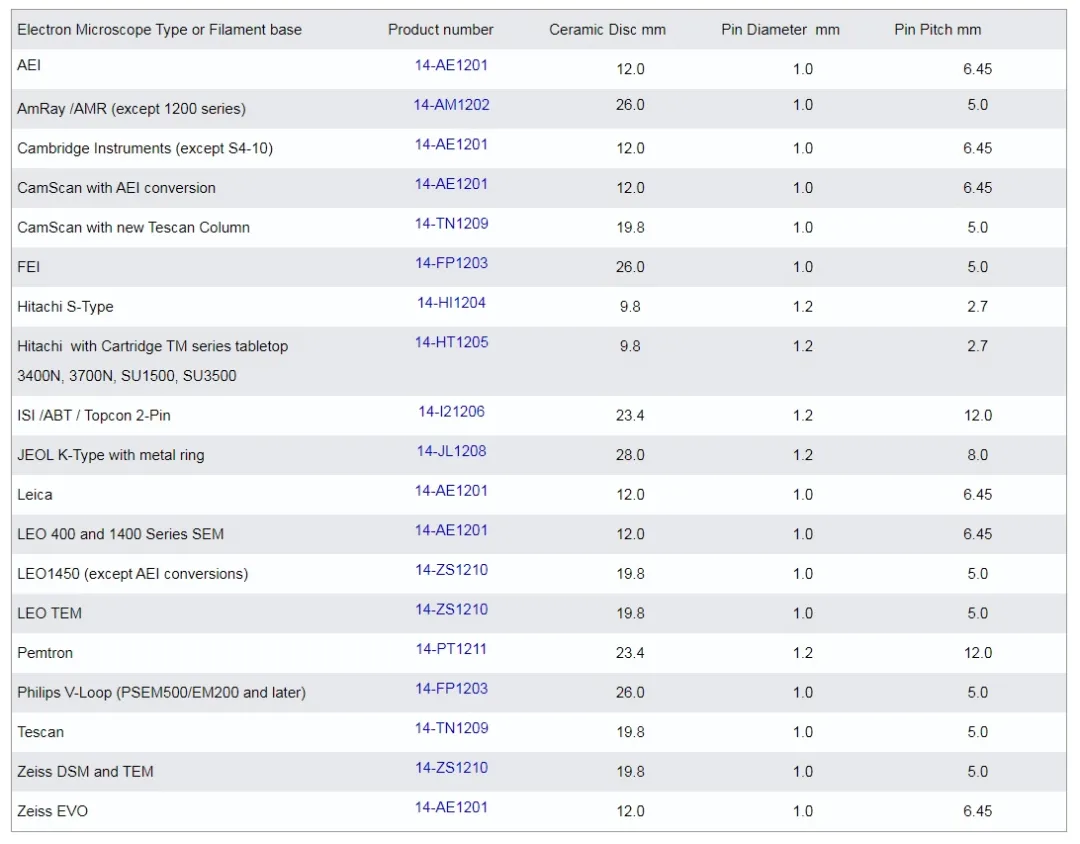Select the 'FEI' row label
1080x844 pixels.
pyautogui.click(x=28, y=267)
